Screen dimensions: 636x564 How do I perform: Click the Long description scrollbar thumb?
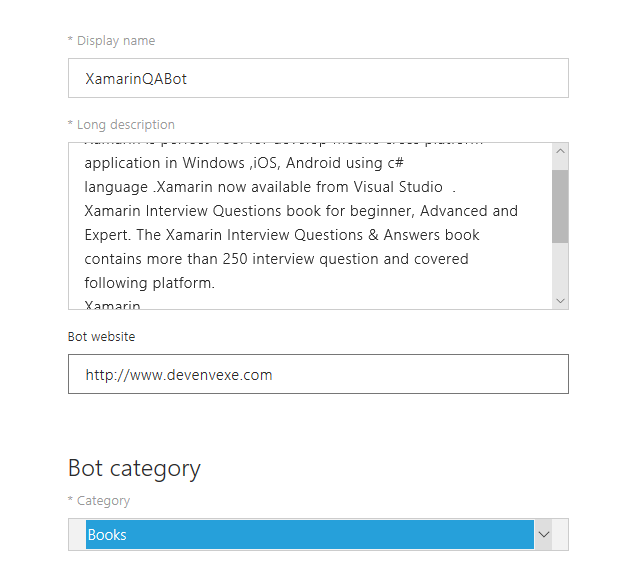560,205
